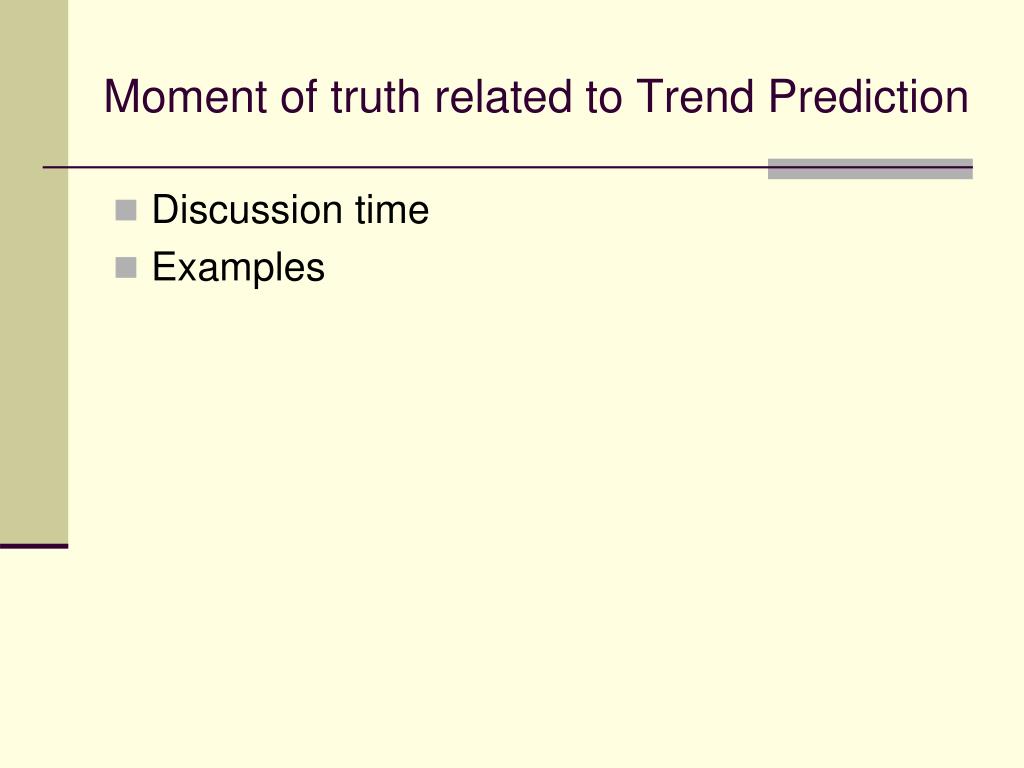Screen dimensions: 1024x768
Task: Click the word 'Moment' in the title
Action: 186,97
